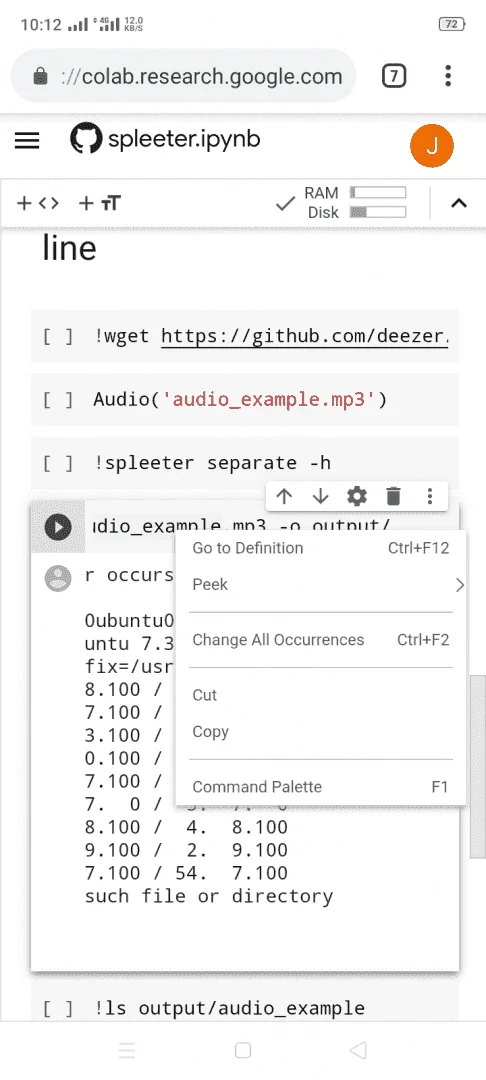The height and width of the screenshot is (1080, 486).
Task: Open the browser tab switcher showing 7
Action: click(x=394, y=76)
